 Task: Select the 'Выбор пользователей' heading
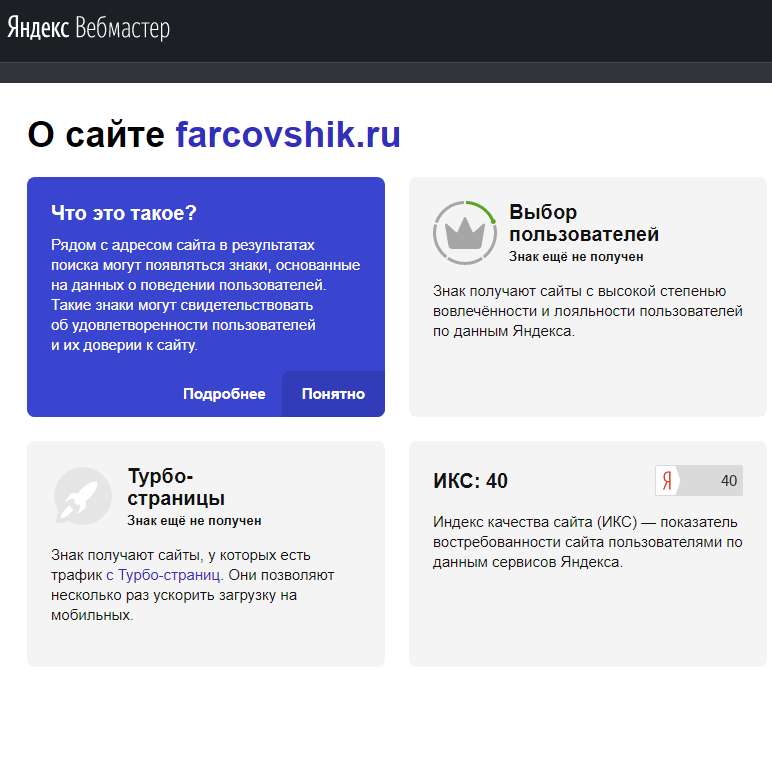point(584,223)
